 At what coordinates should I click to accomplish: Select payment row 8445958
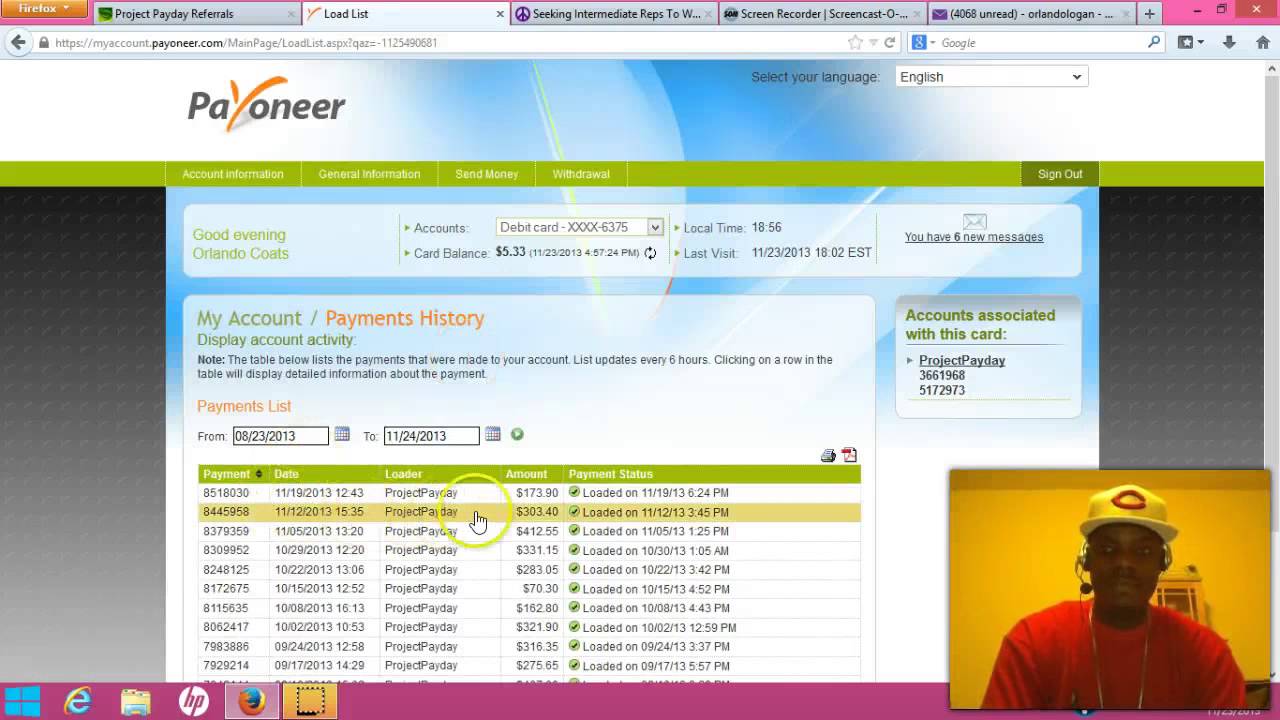coord(529,512)
